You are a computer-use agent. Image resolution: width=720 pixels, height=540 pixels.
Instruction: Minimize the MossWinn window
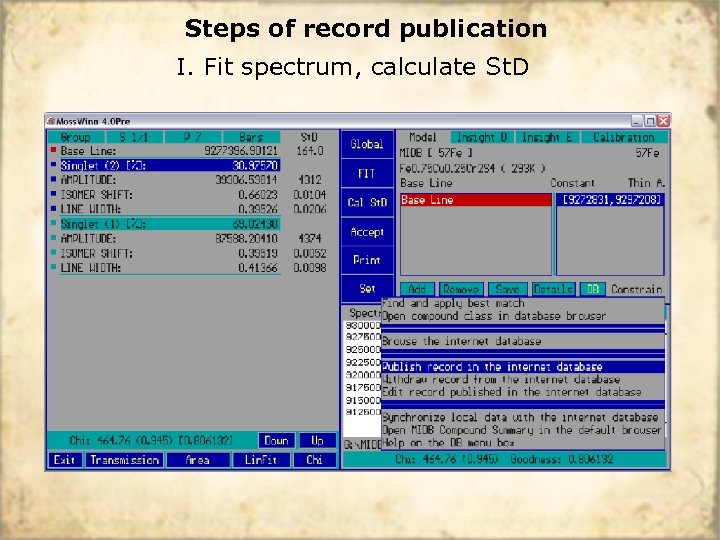(636, 121)
